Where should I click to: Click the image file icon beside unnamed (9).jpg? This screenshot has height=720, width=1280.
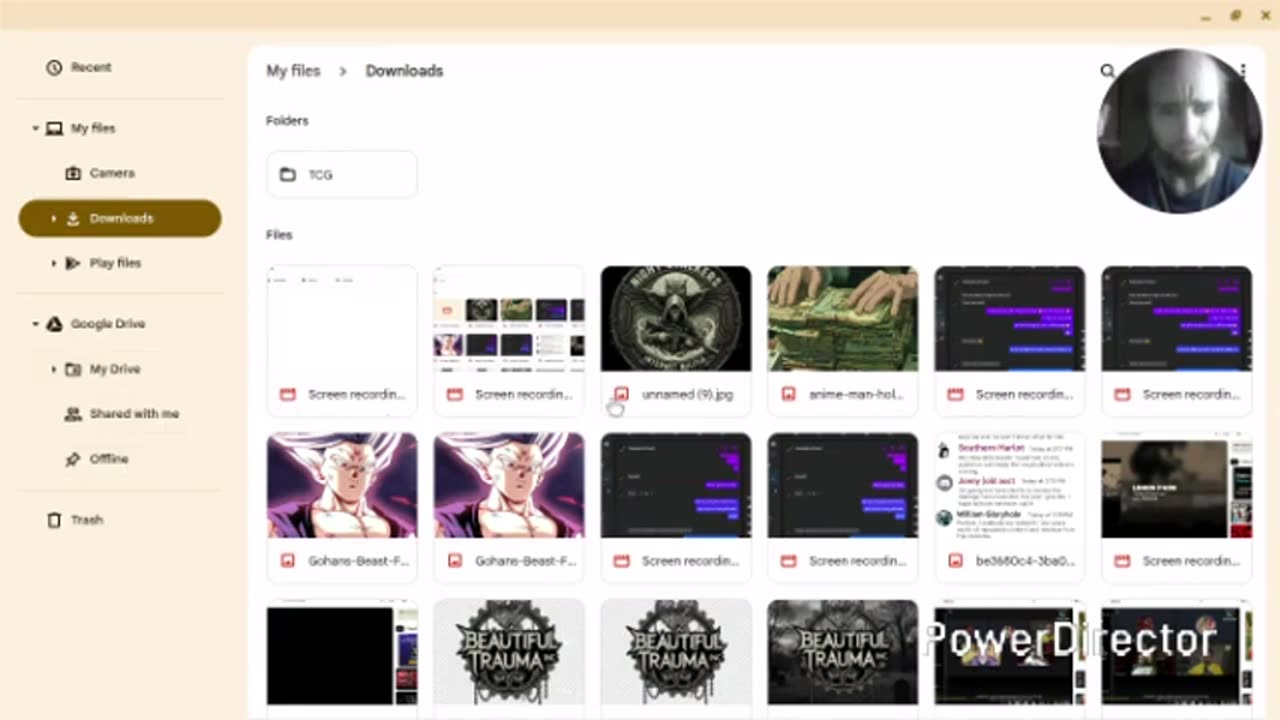[621, 394]
